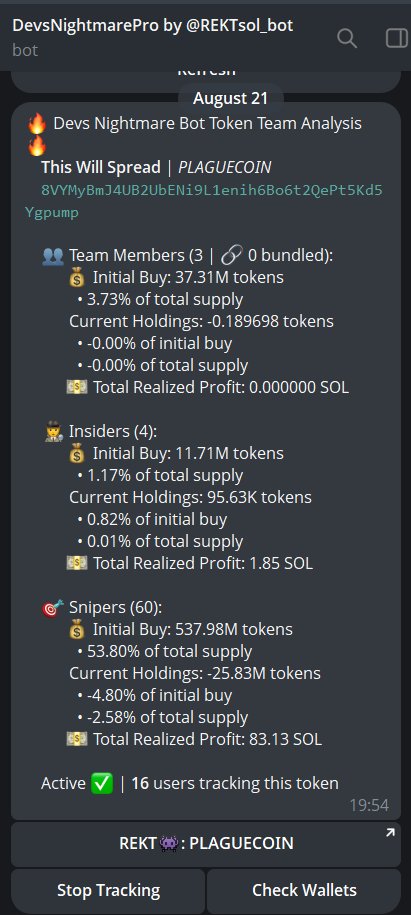Image resolution: width=411 pixels, height=915 pixels.
Task: Click the Insiders detective emoji
Action: tap(54, 432)
